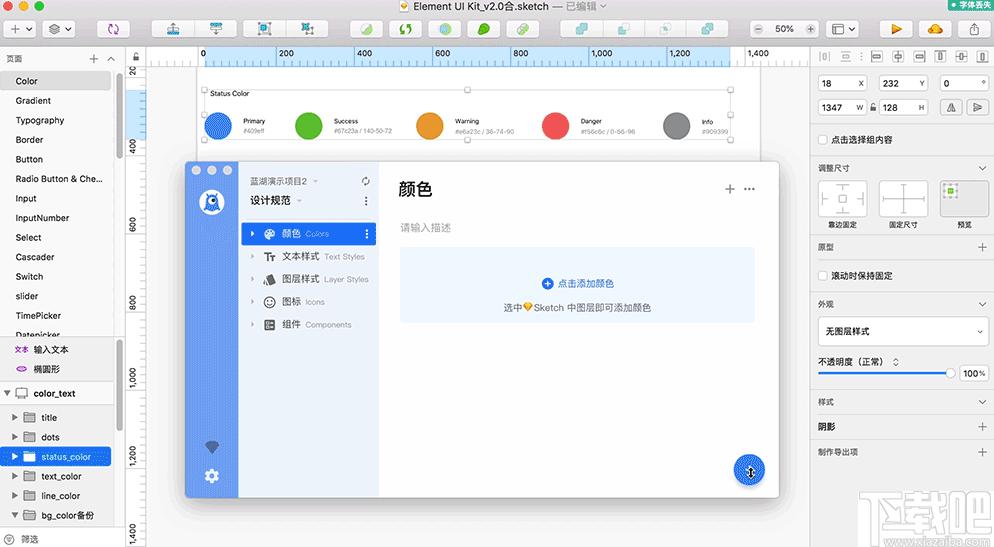Image resolution: width=994 pixels, height=547 pixels.
Task: Click the blue floating round button
Action: click(x=749, y=470)
